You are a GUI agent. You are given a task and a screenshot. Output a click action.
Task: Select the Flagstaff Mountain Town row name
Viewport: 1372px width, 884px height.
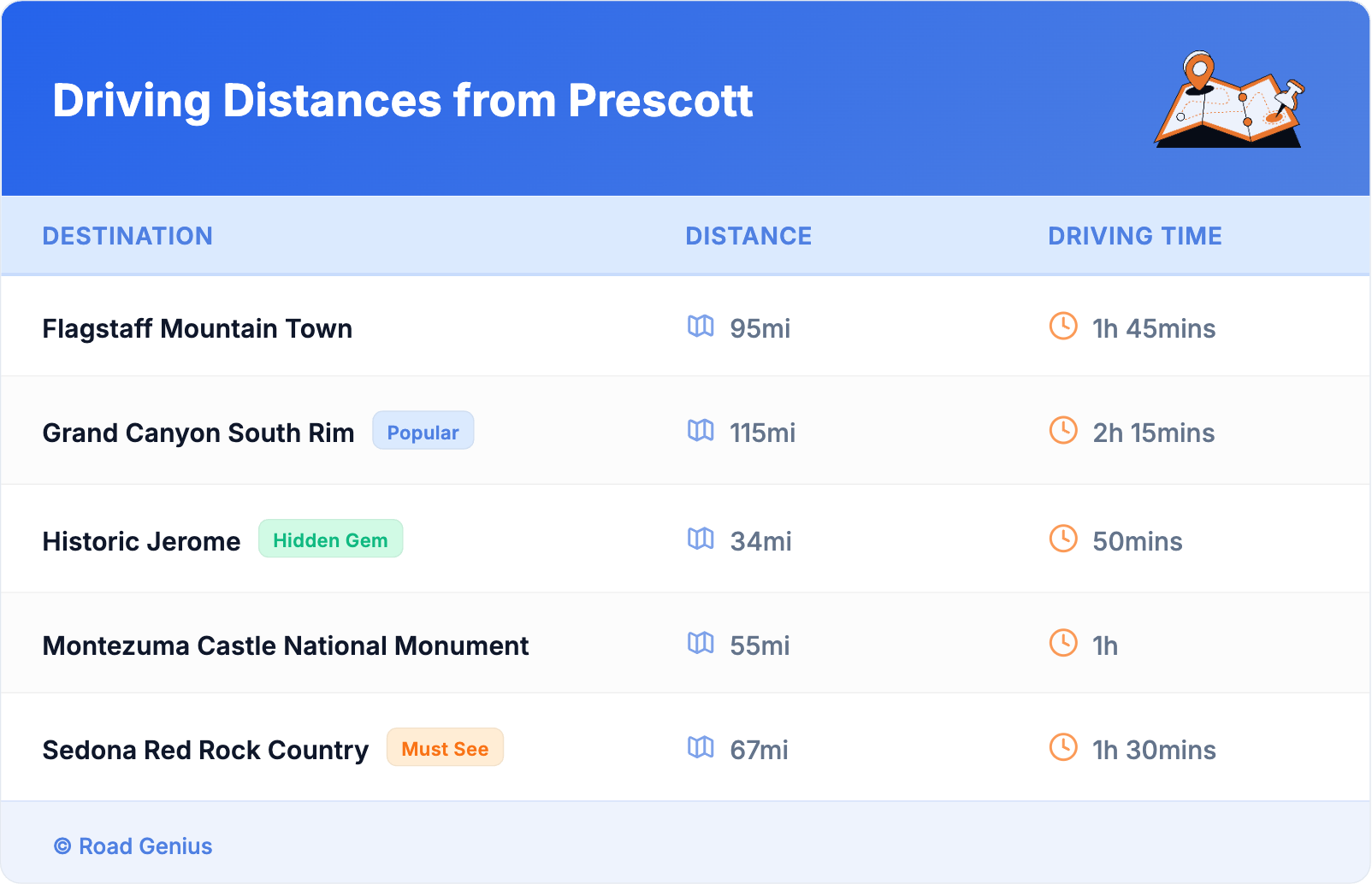pyautogui.click(x=198, y=329)
